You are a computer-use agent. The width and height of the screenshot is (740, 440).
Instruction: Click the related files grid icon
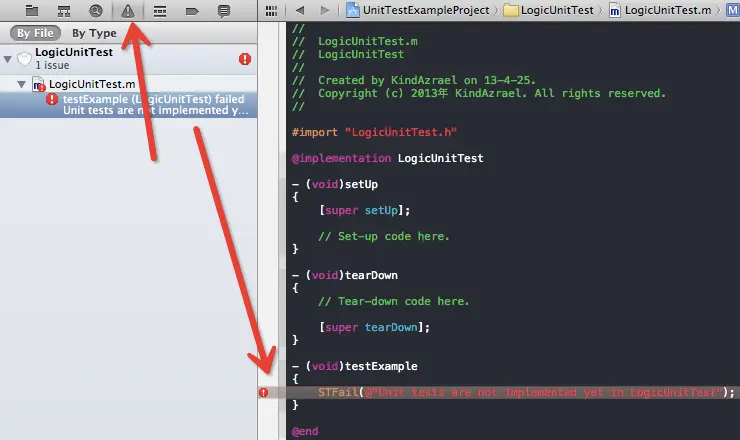[x=271, y=10]
